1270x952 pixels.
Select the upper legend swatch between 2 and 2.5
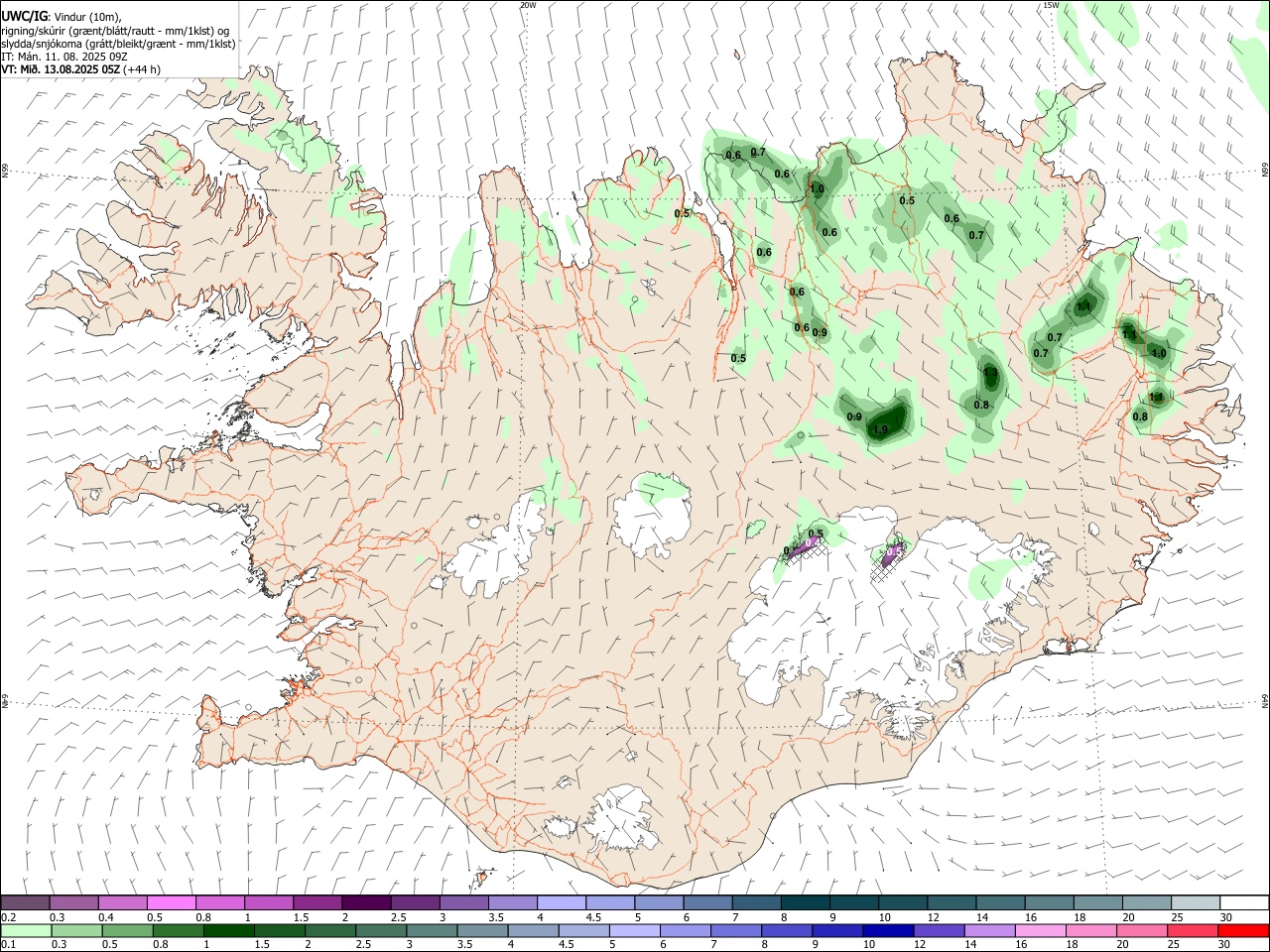point(366,902)
